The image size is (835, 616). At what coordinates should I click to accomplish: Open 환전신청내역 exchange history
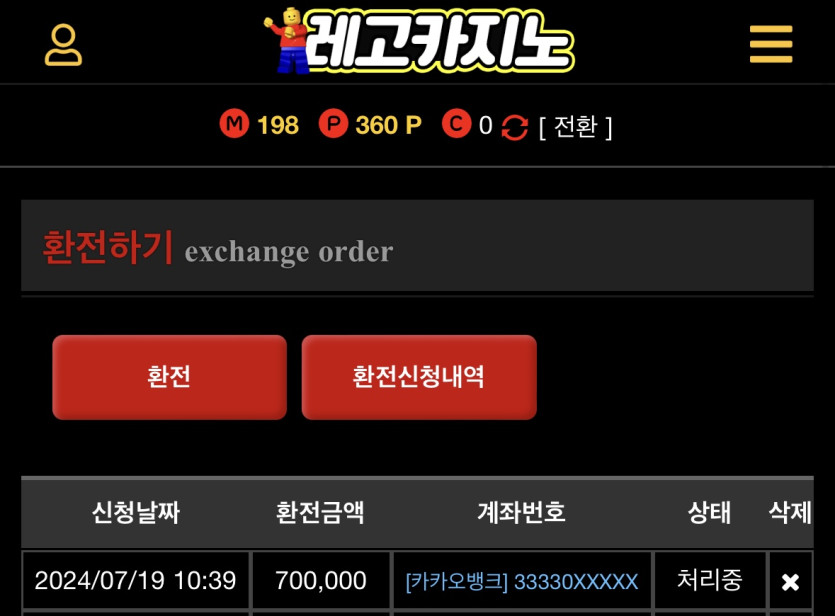point(419,377)
